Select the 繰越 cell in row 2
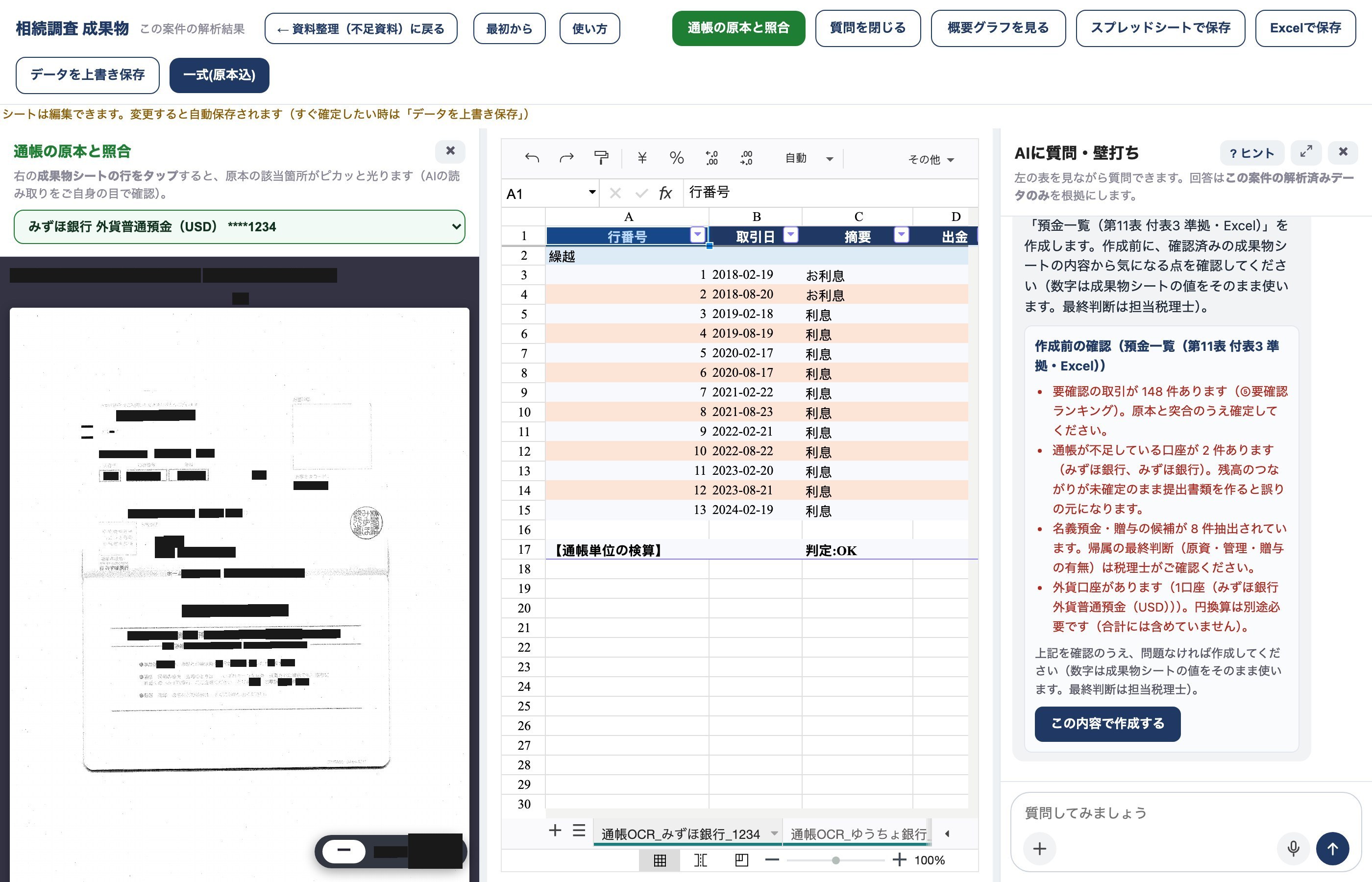 [627, 255]
